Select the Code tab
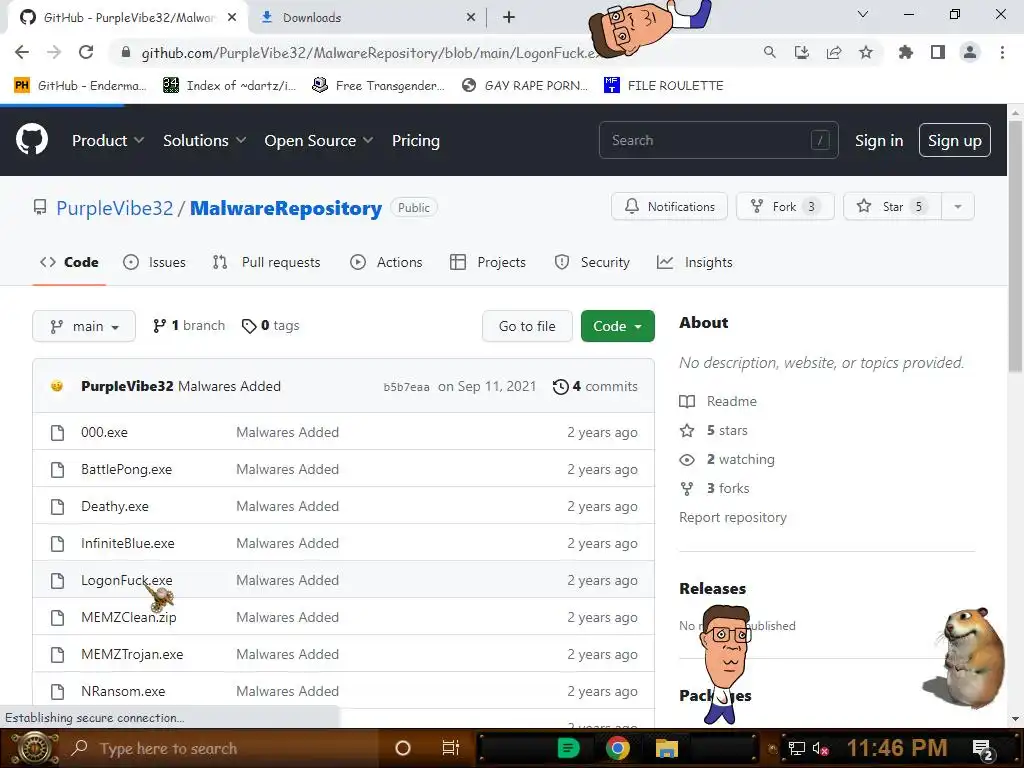The width and height of the screenshot is (1024, 768). click(x=69, y=263)
